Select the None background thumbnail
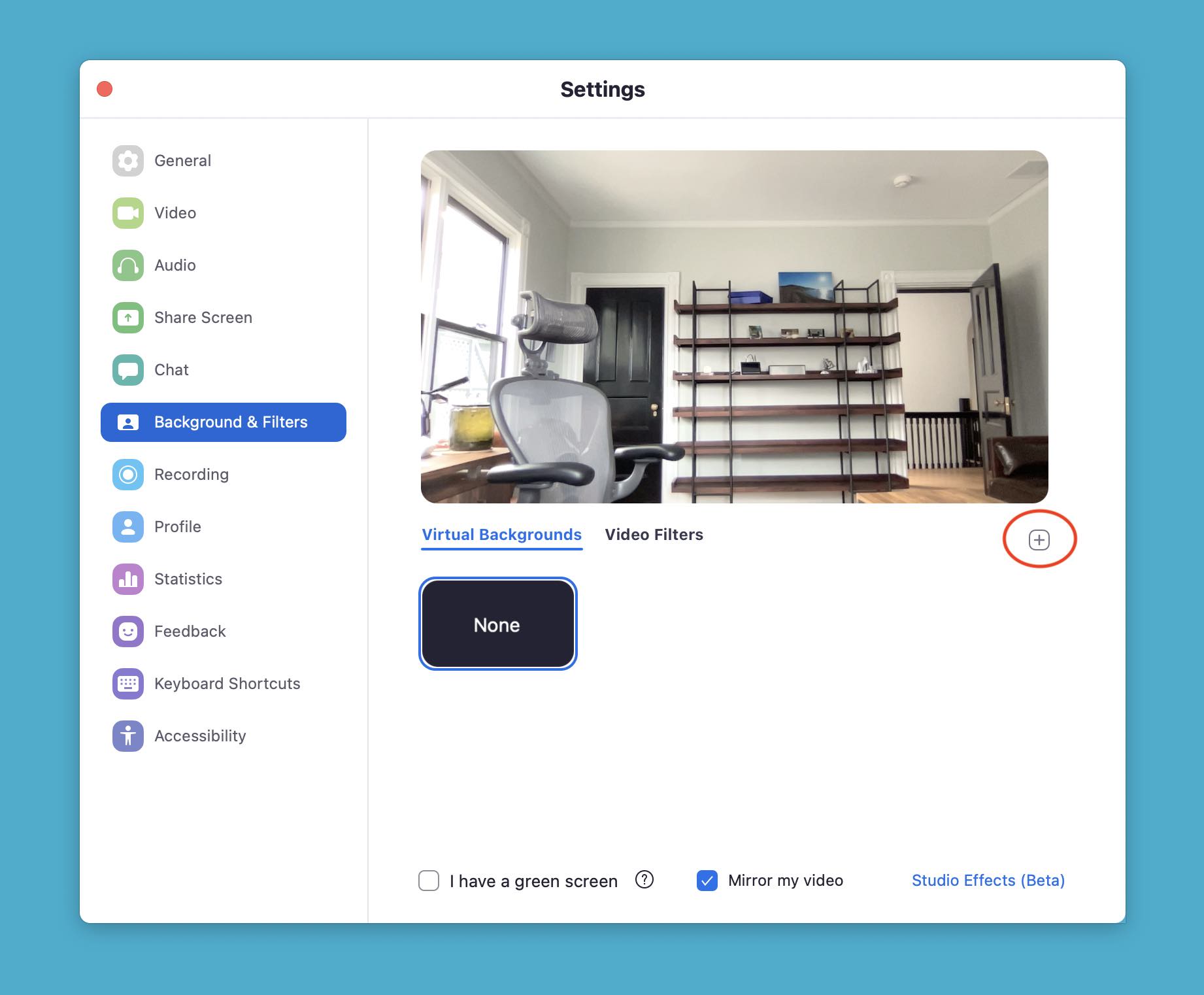This screenshot has height=995, width=1204. [x=498, y=624]
